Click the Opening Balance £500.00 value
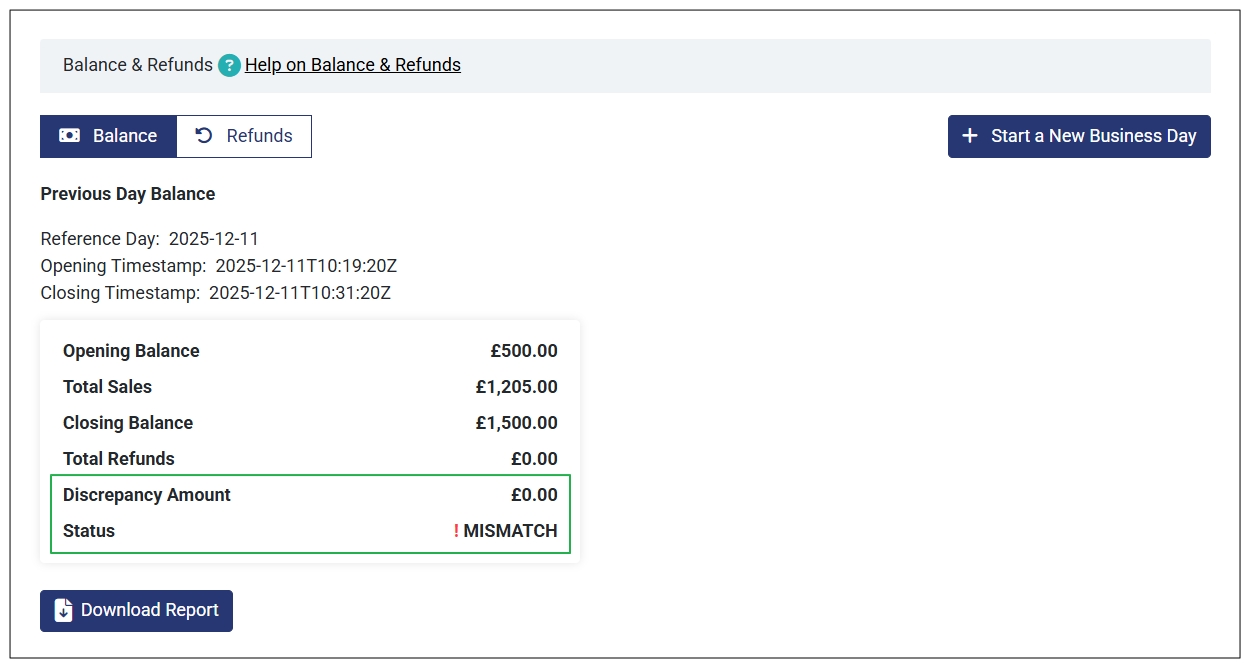This screenshot has height=670, width=1252. tap(523, 351)
